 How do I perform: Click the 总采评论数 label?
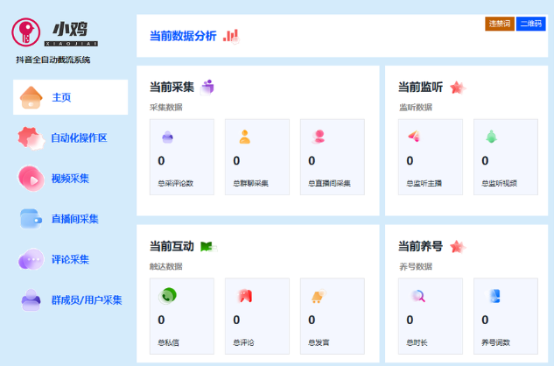tap(176, 183)
